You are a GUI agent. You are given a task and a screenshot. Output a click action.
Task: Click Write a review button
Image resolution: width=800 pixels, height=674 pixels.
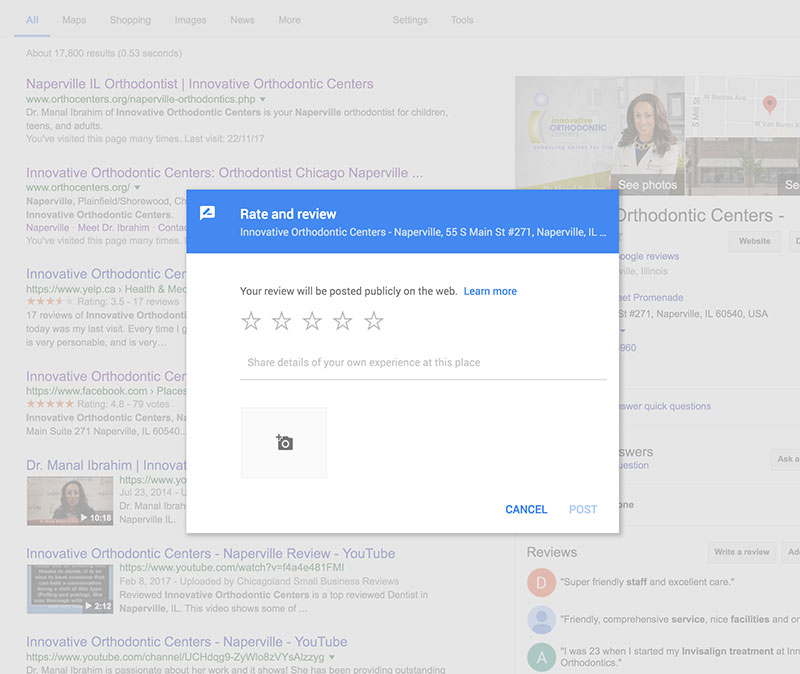741,552
